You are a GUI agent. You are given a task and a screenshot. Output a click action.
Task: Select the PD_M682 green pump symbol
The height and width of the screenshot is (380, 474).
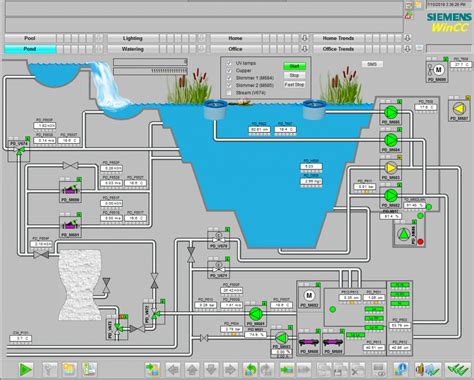(391, 195)
